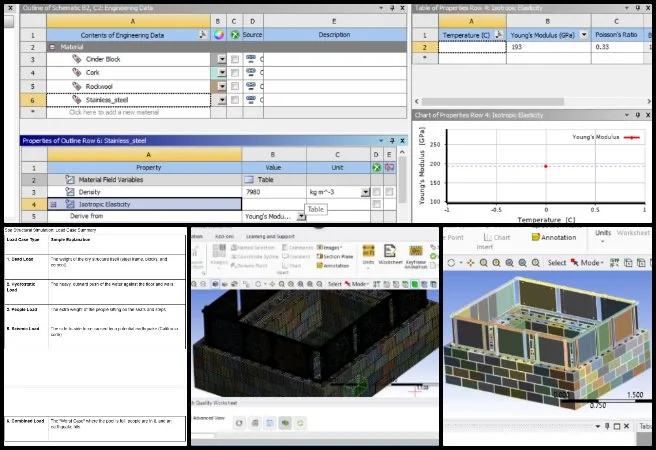Click Mode in the middle panel toolbar
Image resolution: width=656 pixels, height=450 pixels.
coord(359,284)
